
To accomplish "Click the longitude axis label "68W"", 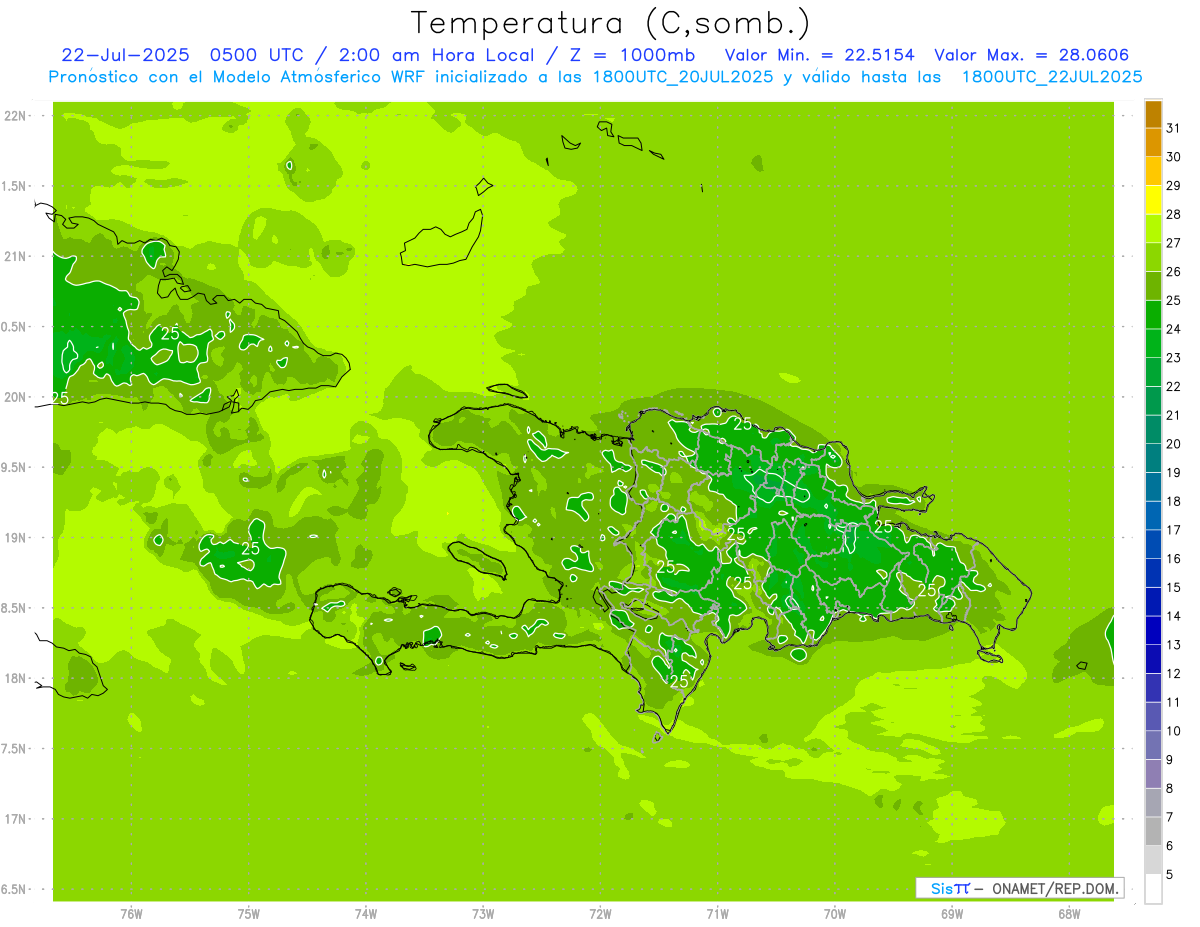I will click(x=1069, y=914).
